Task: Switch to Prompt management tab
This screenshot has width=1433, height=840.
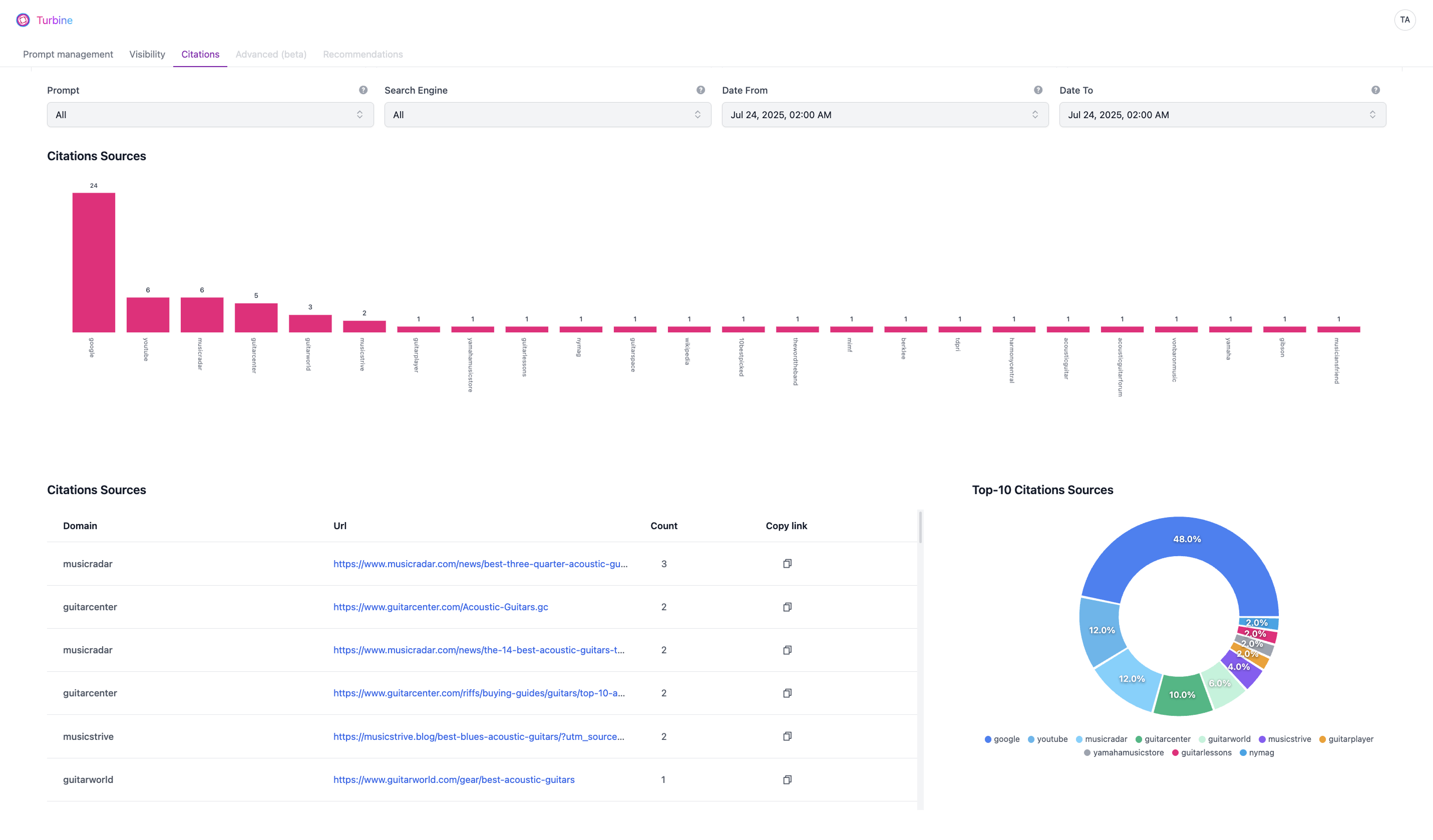Action: [68, 54]
